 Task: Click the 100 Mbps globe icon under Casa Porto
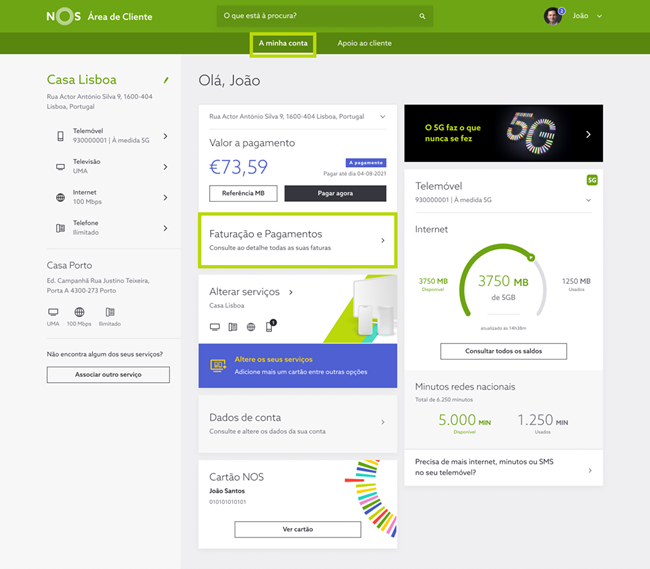pyautogui.click(x=79, y=312)
